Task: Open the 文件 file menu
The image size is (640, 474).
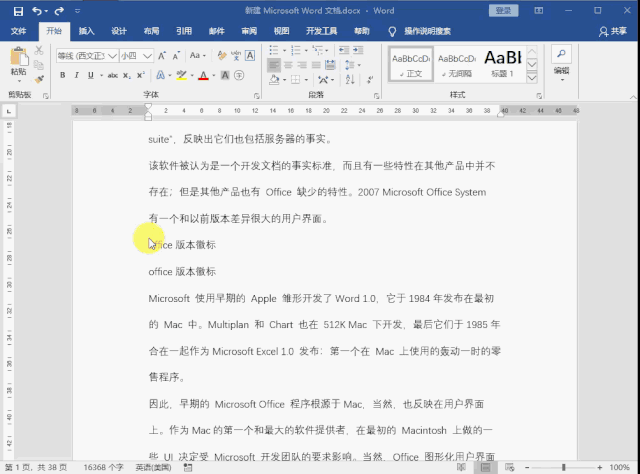Action: 18,31
